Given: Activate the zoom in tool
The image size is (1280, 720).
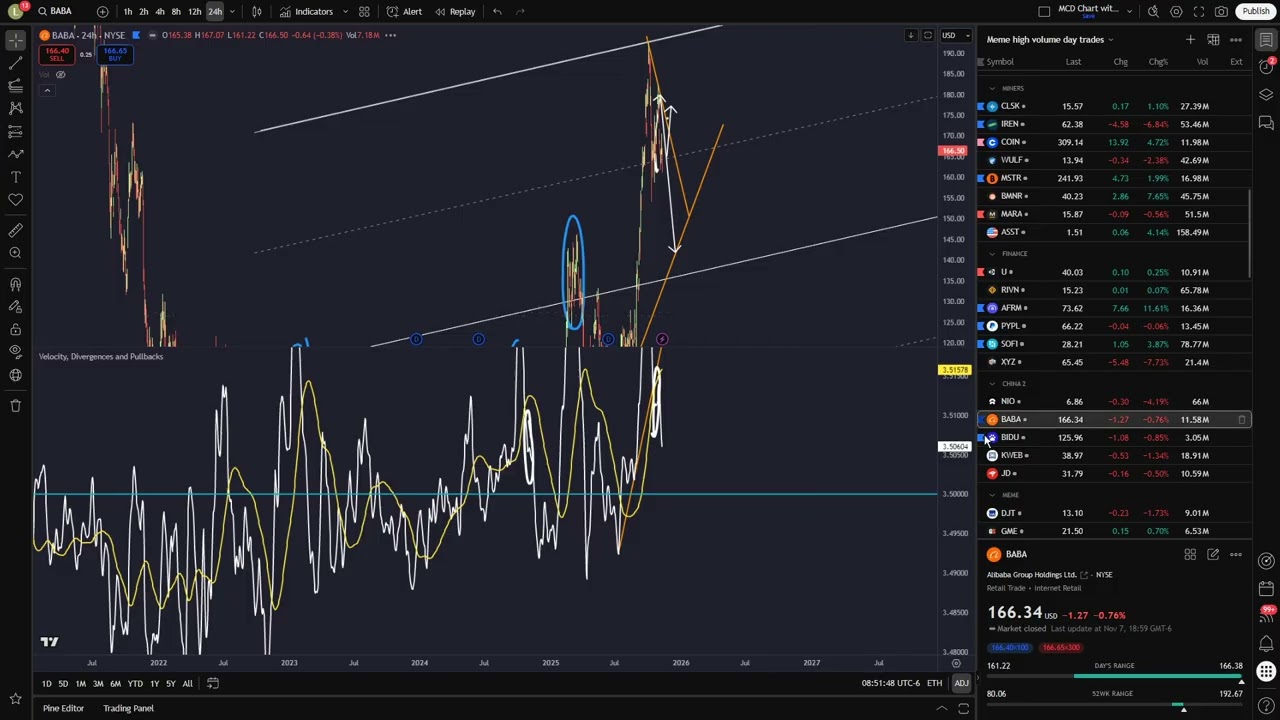Looking at the screenshot, I should coord(15,253).
